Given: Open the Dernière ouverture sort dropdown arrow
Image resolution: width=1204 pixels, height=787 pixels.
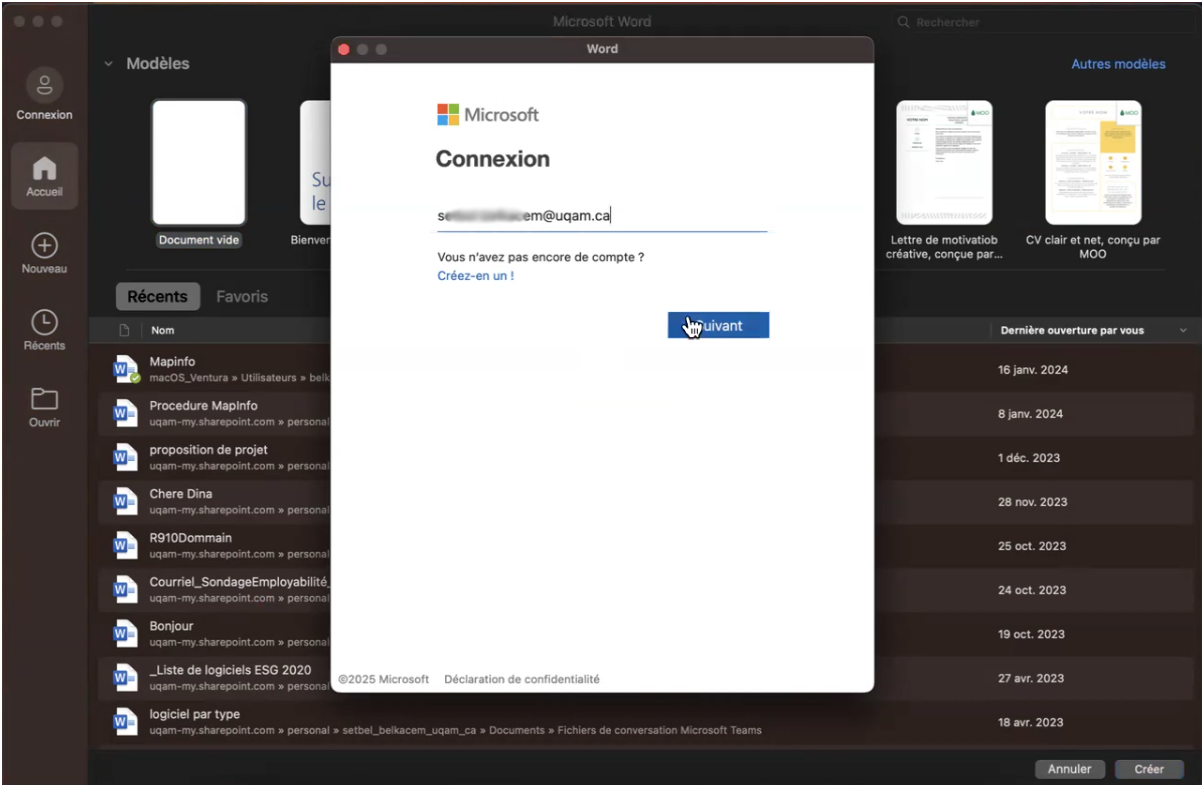Looking at the screenshot, I should click(1183, 330).
